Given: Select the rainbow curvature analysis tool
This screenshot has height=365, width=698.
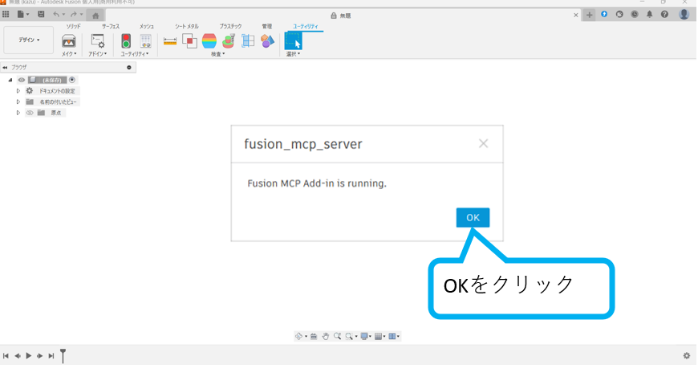Looking at the screenshot, I should (x=209, y=41).
